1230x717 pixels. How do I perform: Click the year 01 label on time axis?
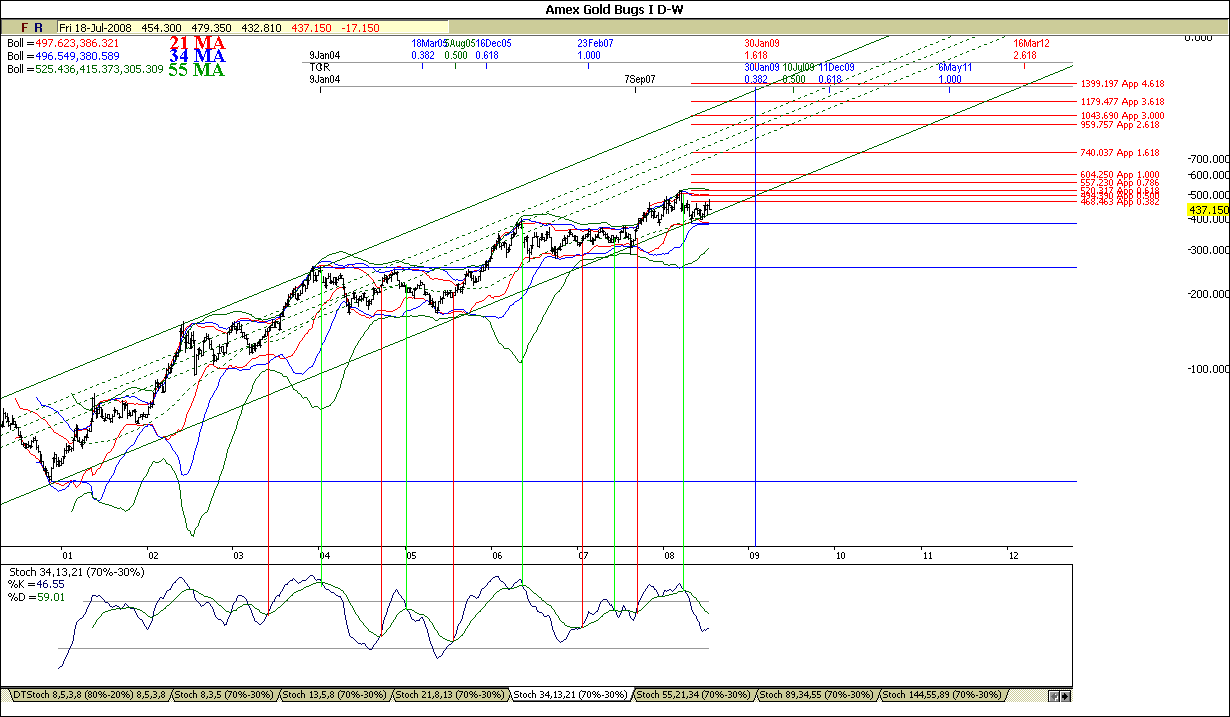coord(67,554)
